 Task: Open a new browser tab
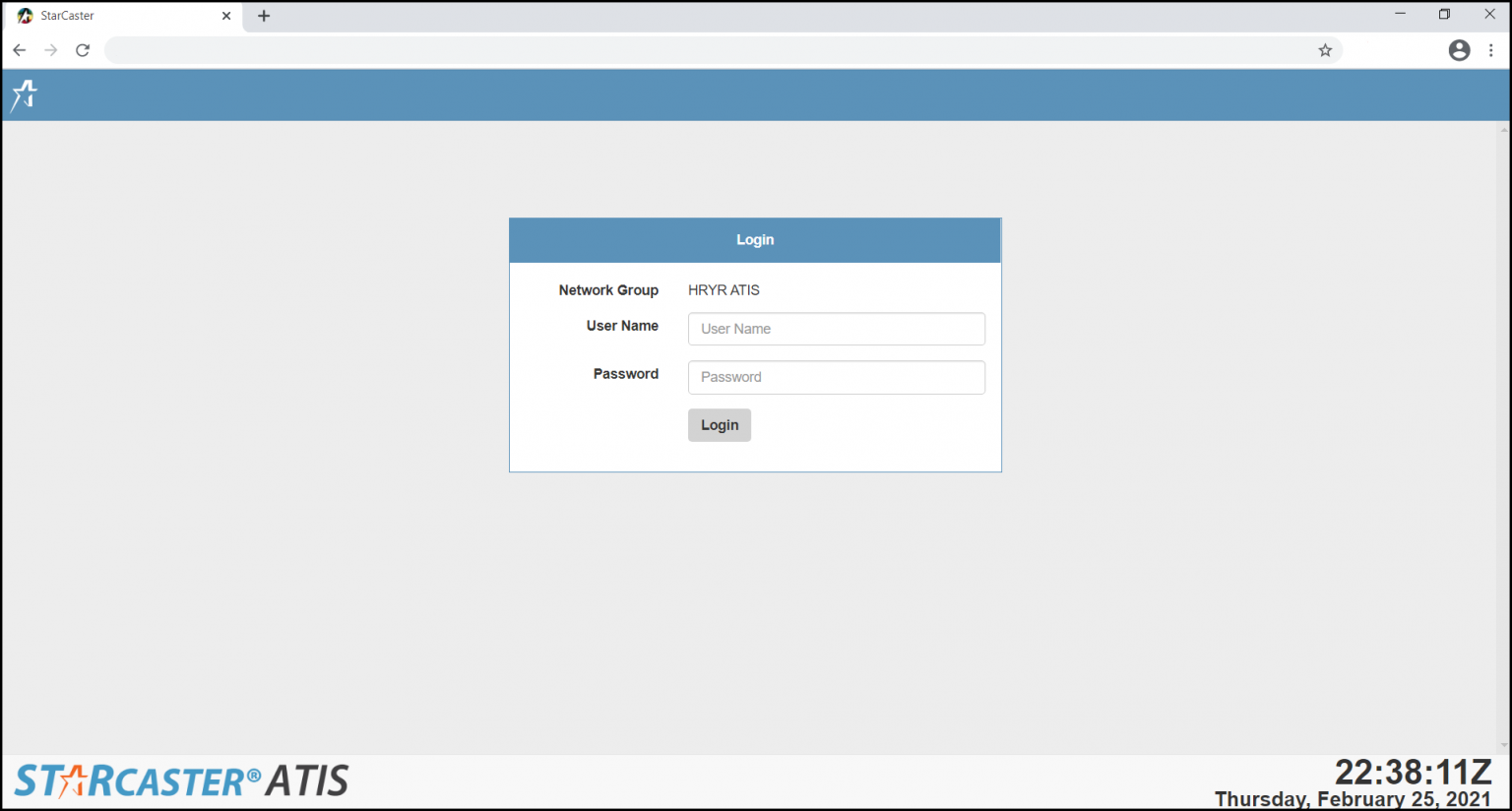[x=264, y=16]
